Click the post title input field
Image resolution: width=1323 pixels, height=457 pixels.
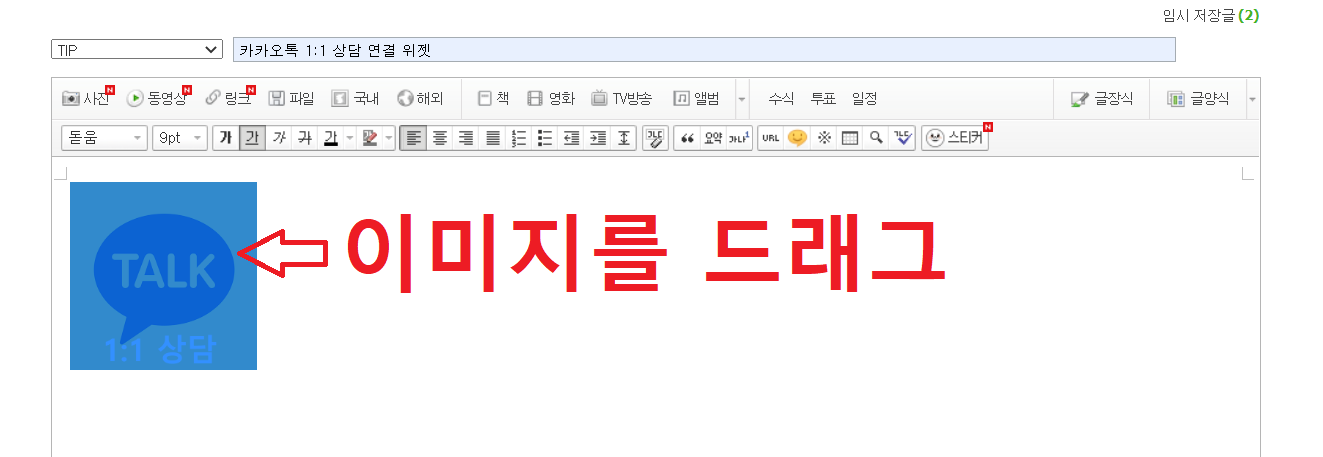tap(704, 49)
